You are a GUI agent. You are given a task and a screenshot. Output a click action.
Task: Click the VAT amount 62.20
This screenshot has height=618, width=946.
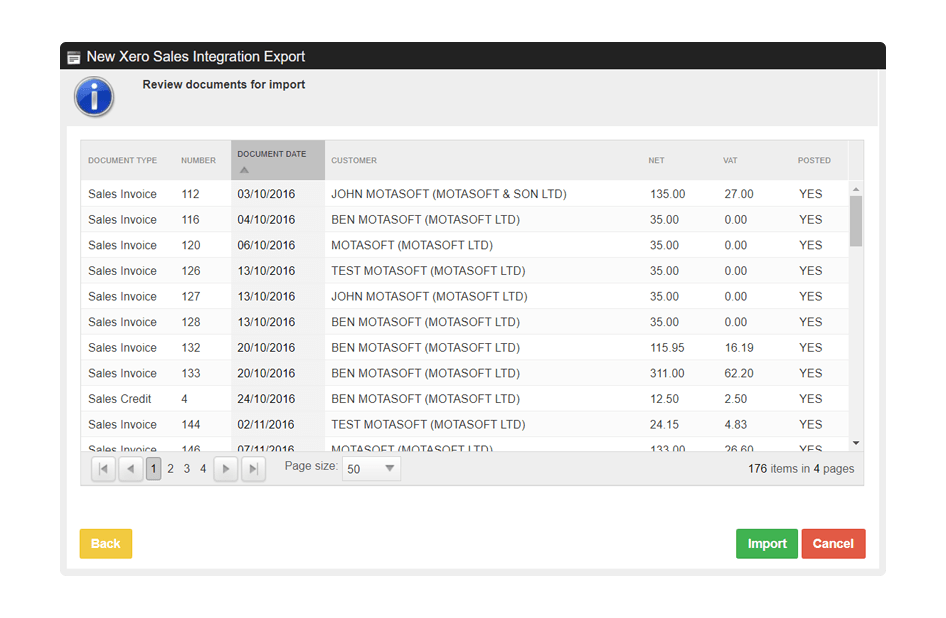pyautogui.click(x=739, y=374)
